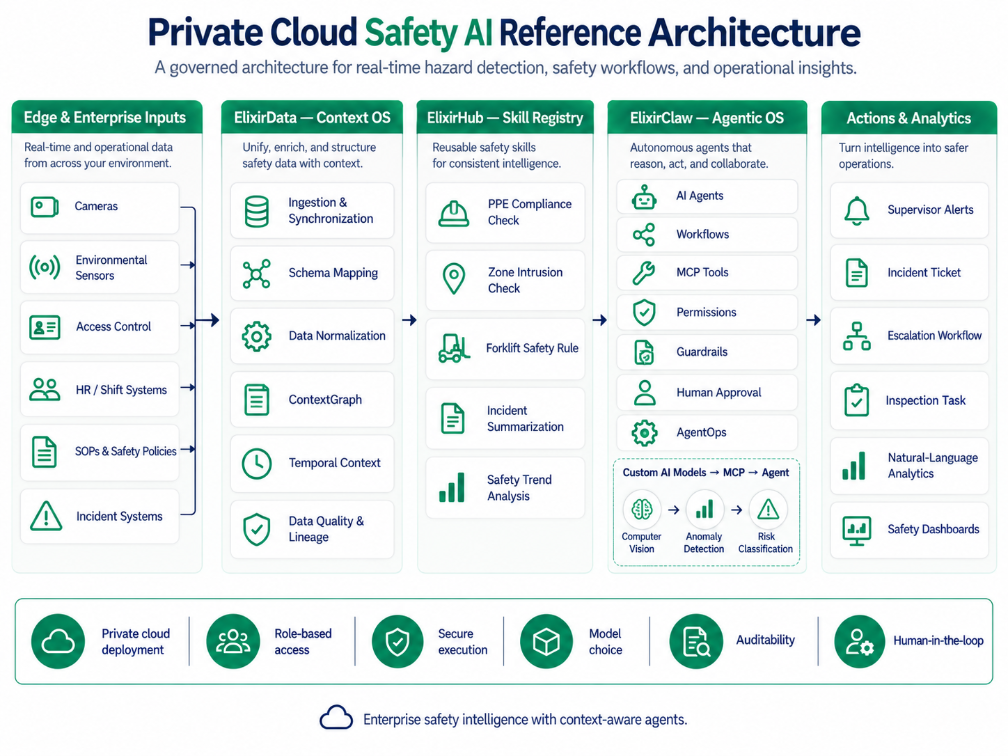The image size is (1008, 756).
Task: Click the cloud icon beside the footer tagline
Action: point(336,717)
